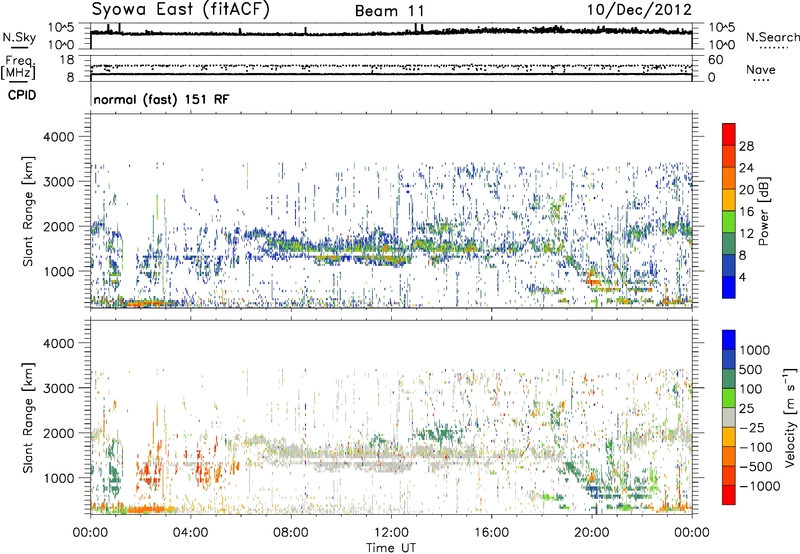The width and height of the screenshot is (800, 554).
Task: Click the sky noise trace panel
Action: [391, 36]
